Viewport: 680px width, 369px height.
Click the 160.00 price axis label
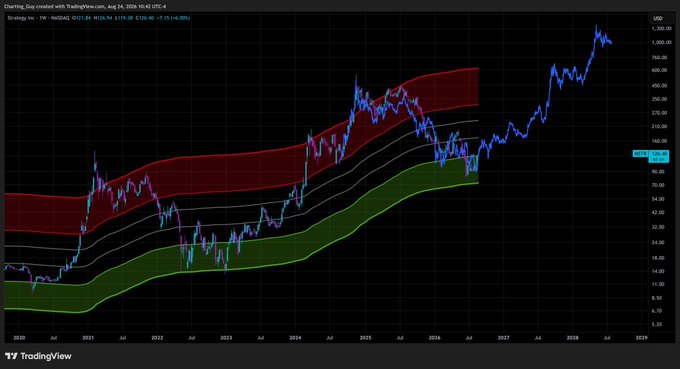(659, 141)
